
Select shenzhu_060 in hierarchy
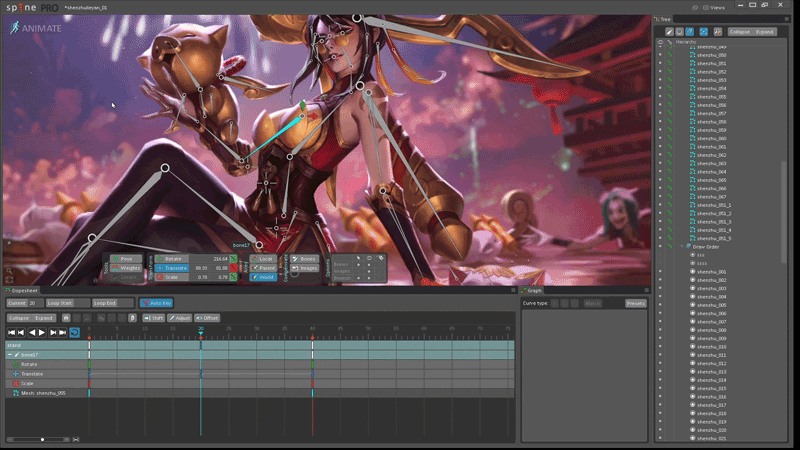coord(711,138)
